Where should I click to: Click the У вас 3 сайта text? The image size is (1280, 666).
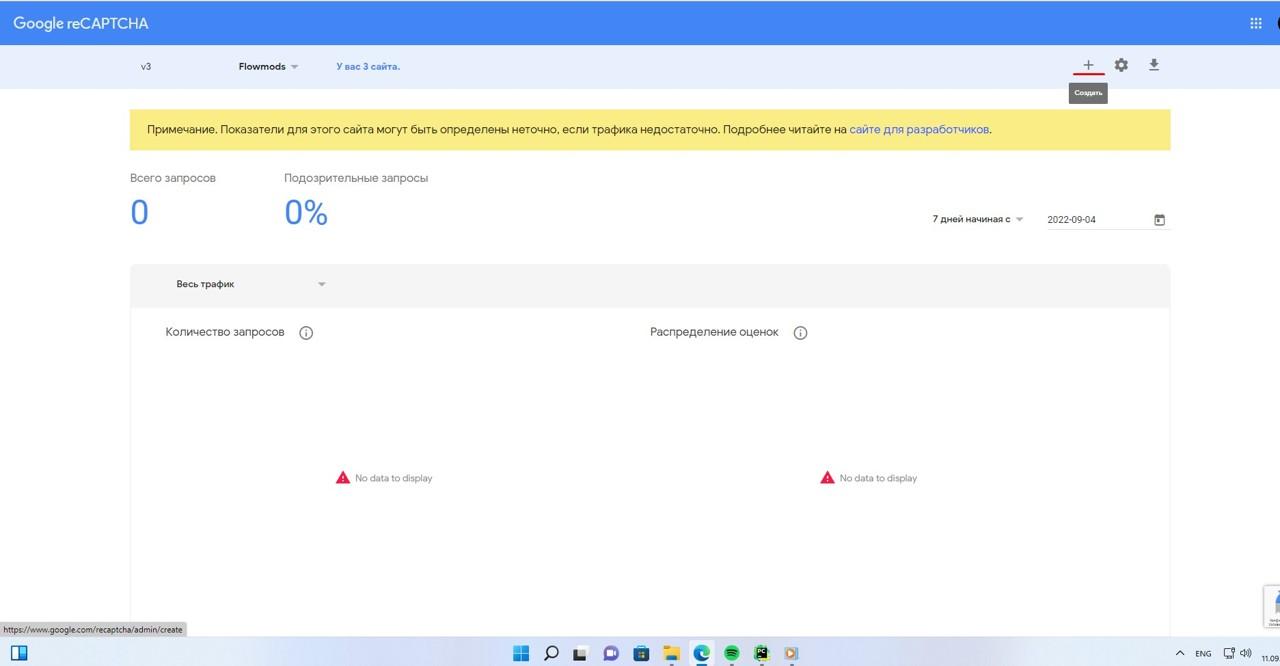tap(368, 67)
